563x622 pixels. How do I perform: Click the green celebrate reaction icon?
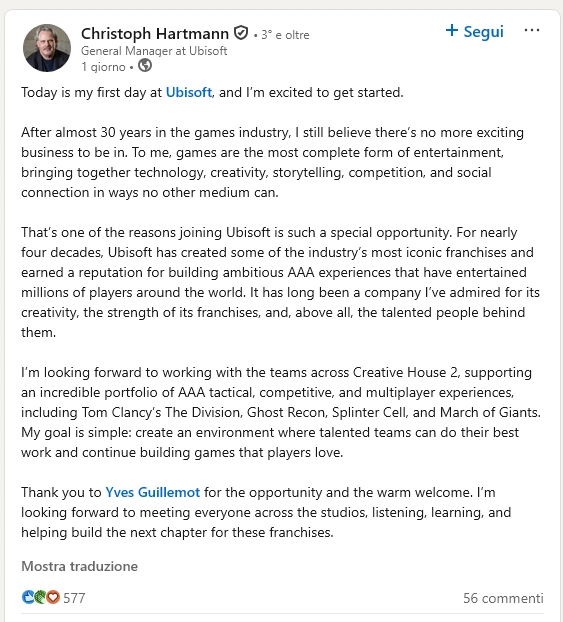(x=40, y=597)
